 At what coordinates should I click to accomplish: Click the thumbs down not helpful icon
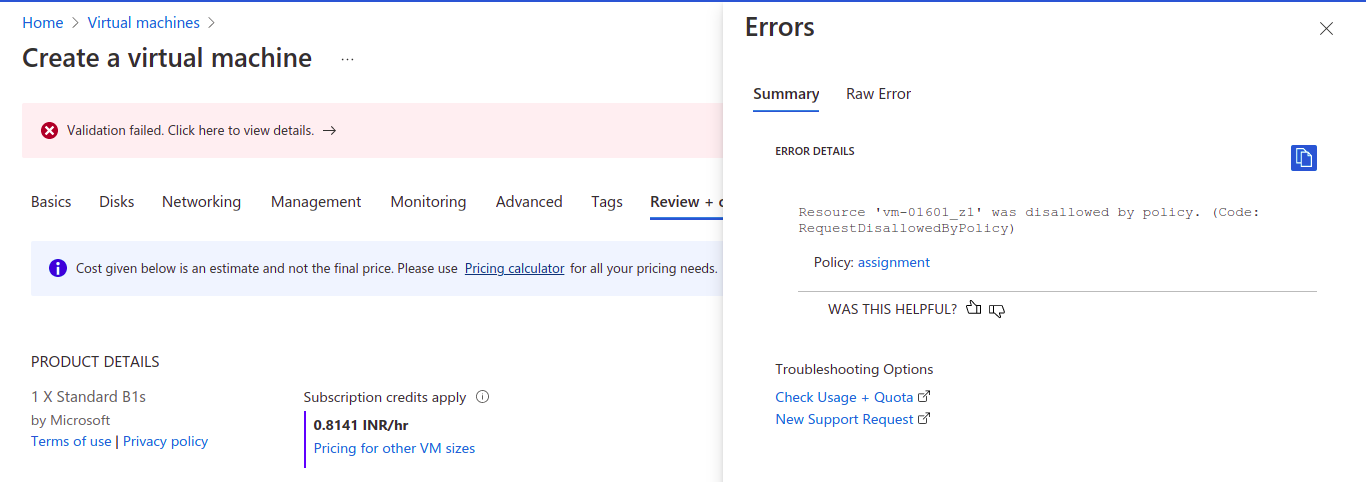(x=997, y=310)
